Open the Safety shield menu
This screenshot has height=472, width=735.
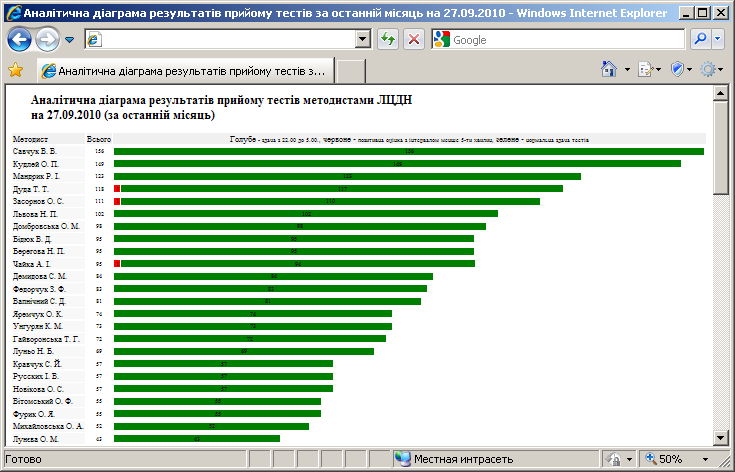[x=677, y=69]
